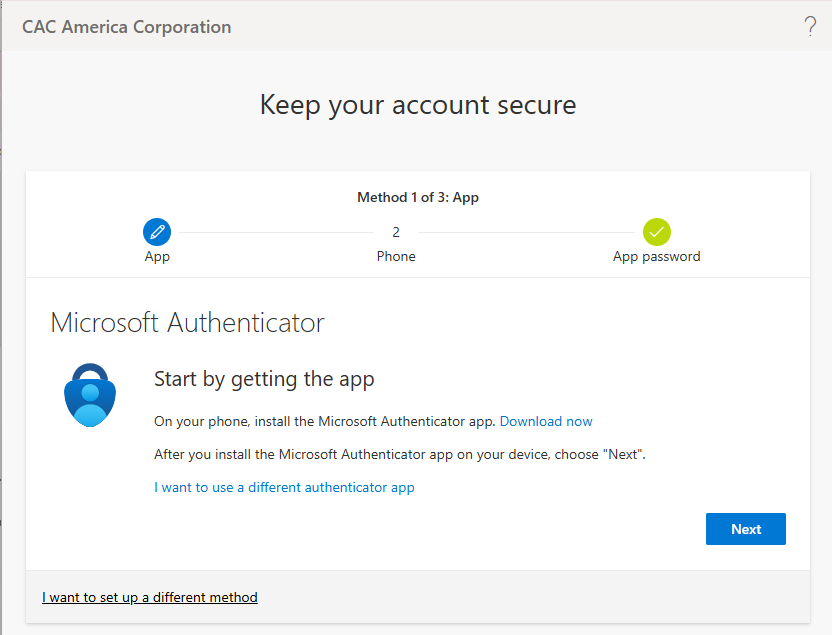Viewport: 832px width, 635px height.
Task: Click the blue pencil App step icon
Action: pos(157,232)
